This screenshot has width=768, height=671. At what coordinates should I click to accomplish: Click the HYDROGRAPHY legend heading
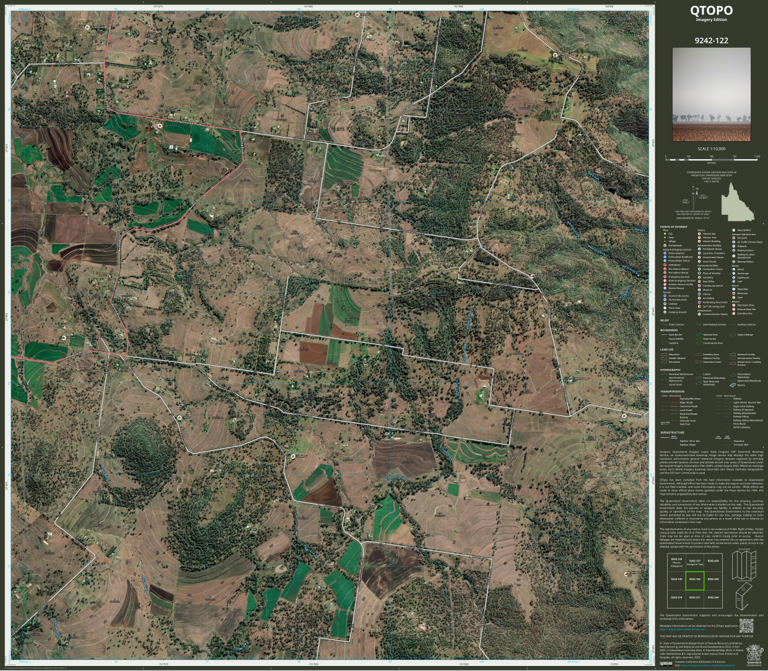pyautogui.click(x=671, y=370)
